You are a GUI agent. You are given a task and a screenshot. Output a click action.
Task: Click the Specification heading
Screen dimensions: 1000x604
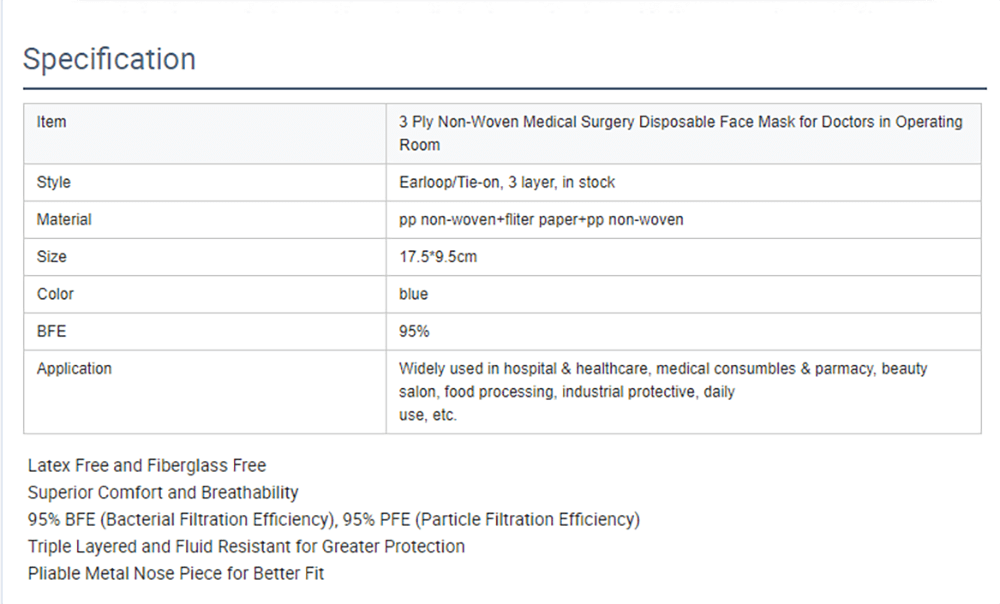[109, 59]
